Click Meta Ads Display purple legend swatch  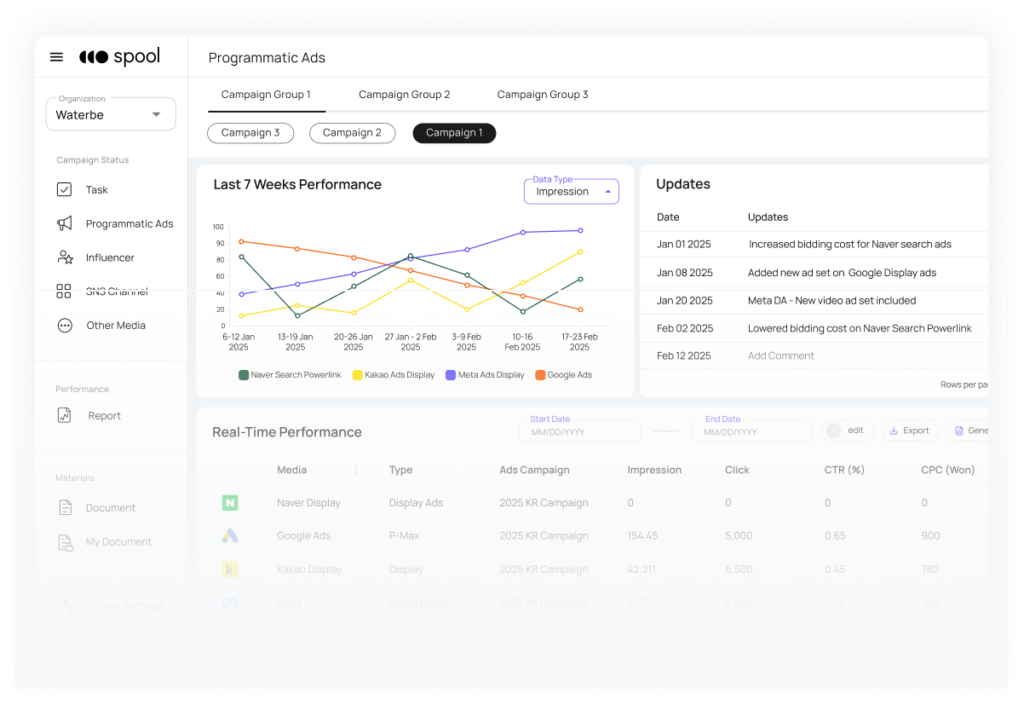[451, 375]
